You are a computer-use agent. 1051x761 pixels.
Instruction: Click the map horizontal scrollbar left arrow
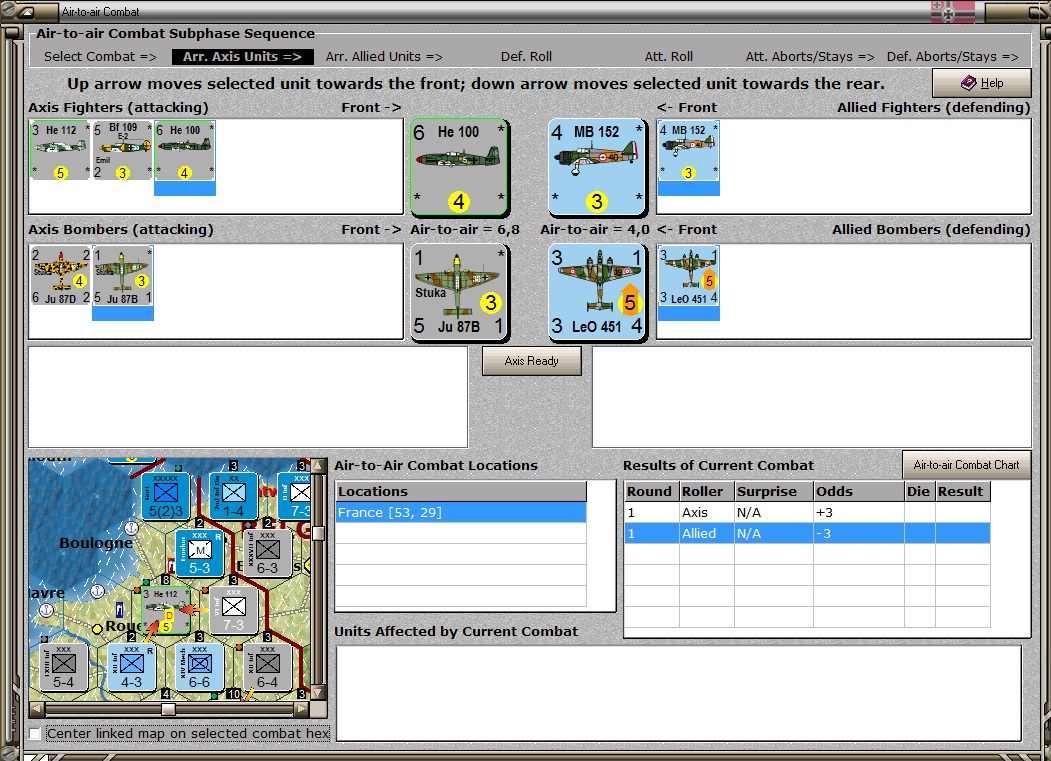pyautogui.click(x=37, y=709)
